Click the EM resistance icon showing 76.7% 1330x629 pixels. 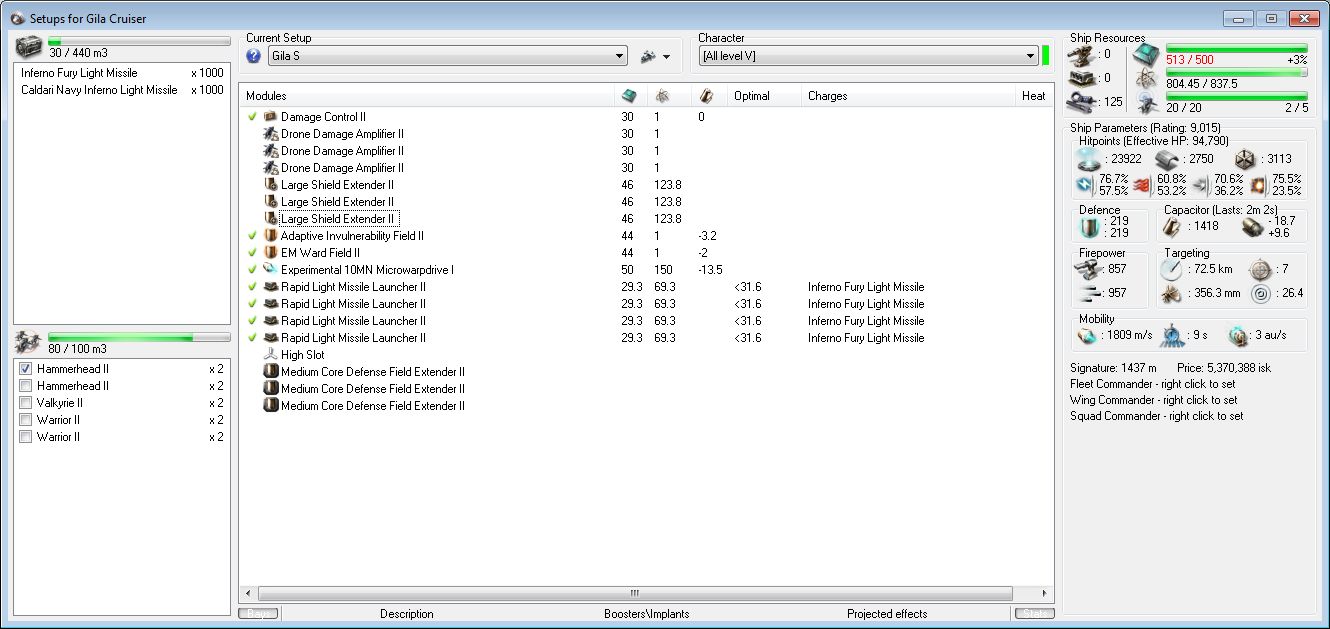click(1084, 185)
